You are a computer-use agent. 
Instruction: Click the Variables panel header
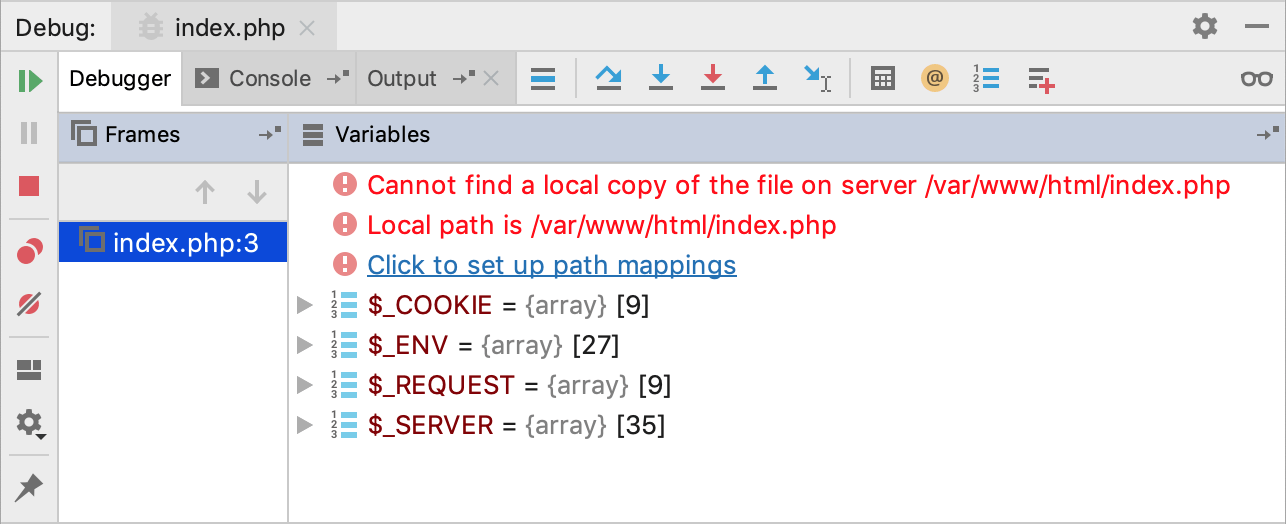point(787,135)
